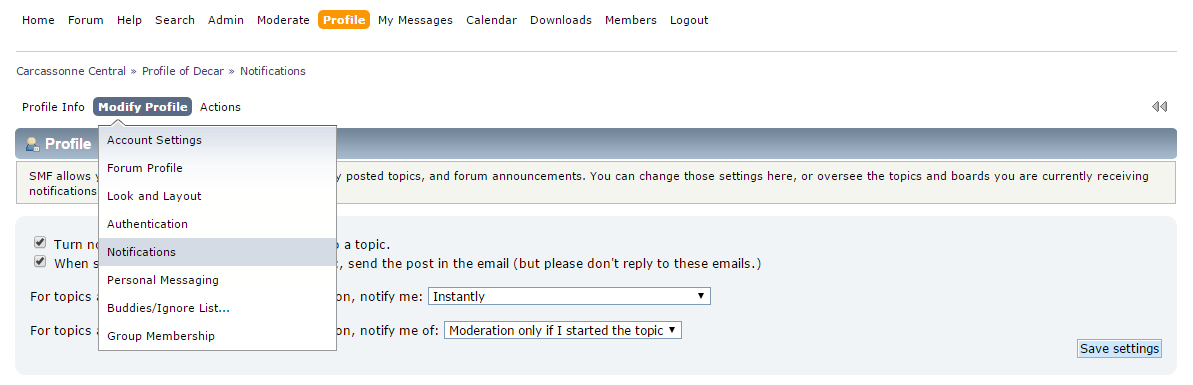Open the Moderation only if I started dropdown
The height and width of the screenshot is (385, 1193).
pos(562,330)
